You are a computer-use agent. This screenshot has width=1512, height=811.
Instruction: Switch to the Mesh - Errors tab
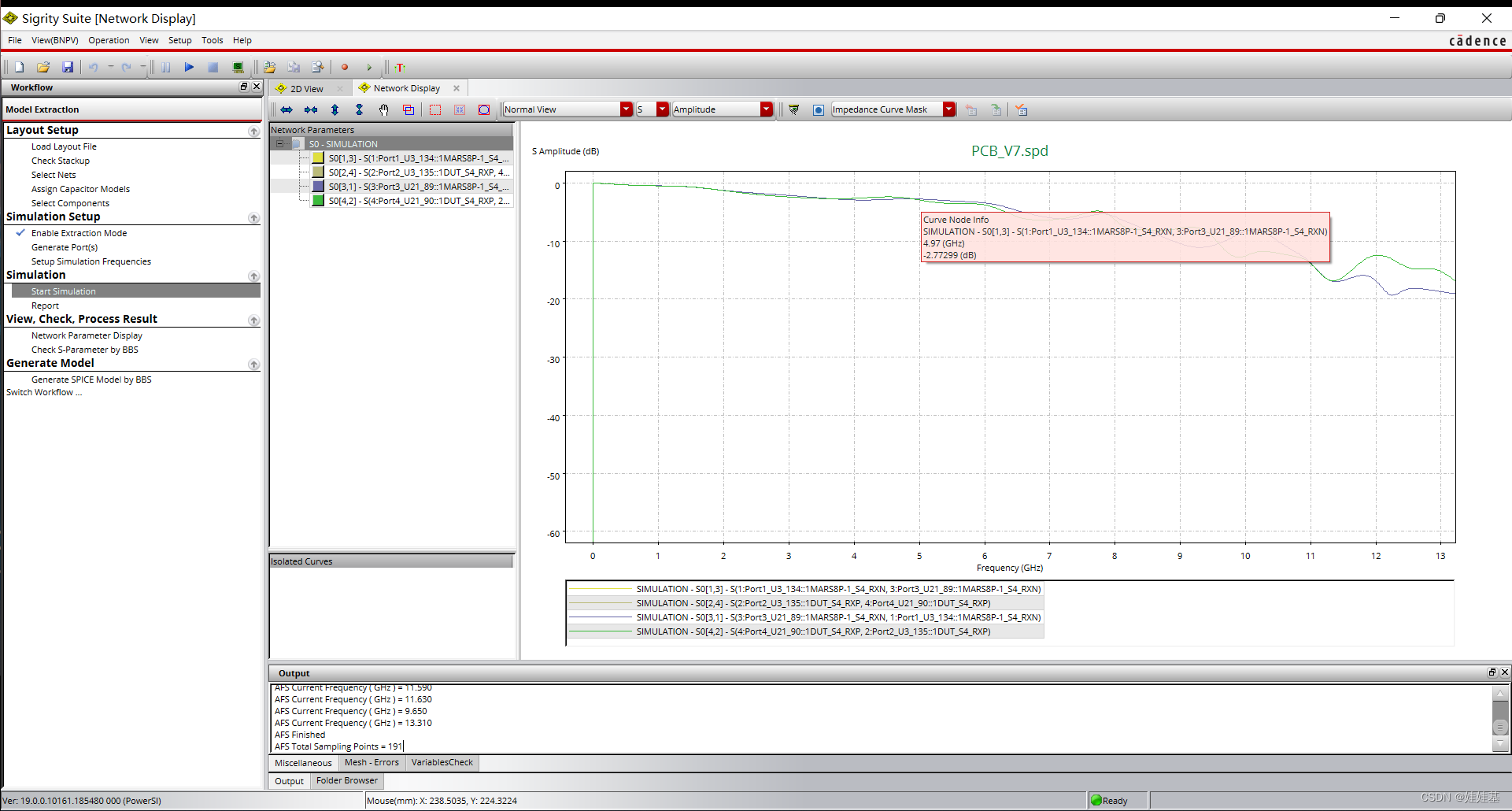(x=372, y=763)
